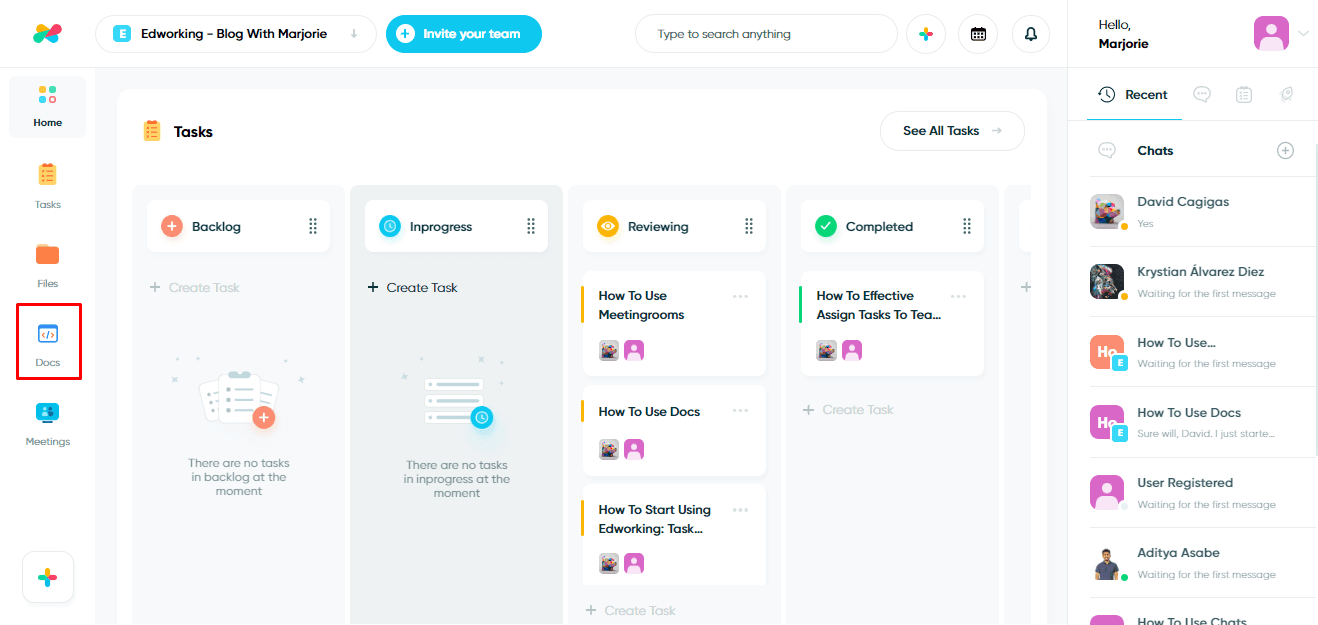Click Marjorie's profile avatar
This screenshot has width=1318, height=625.
tap(1271, 33)
